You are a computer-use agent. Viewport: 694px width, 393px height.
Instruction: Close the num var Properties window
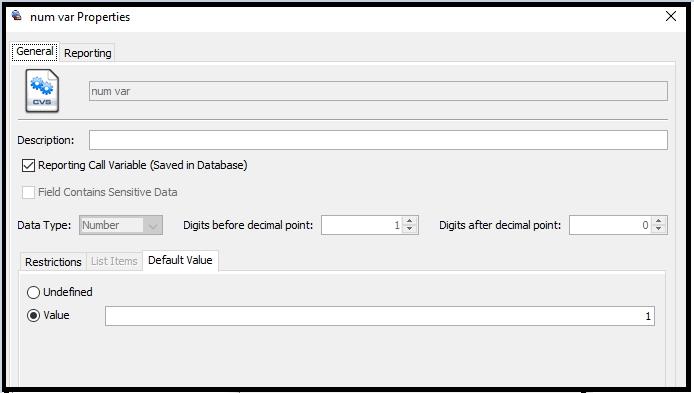coord(671,16)
